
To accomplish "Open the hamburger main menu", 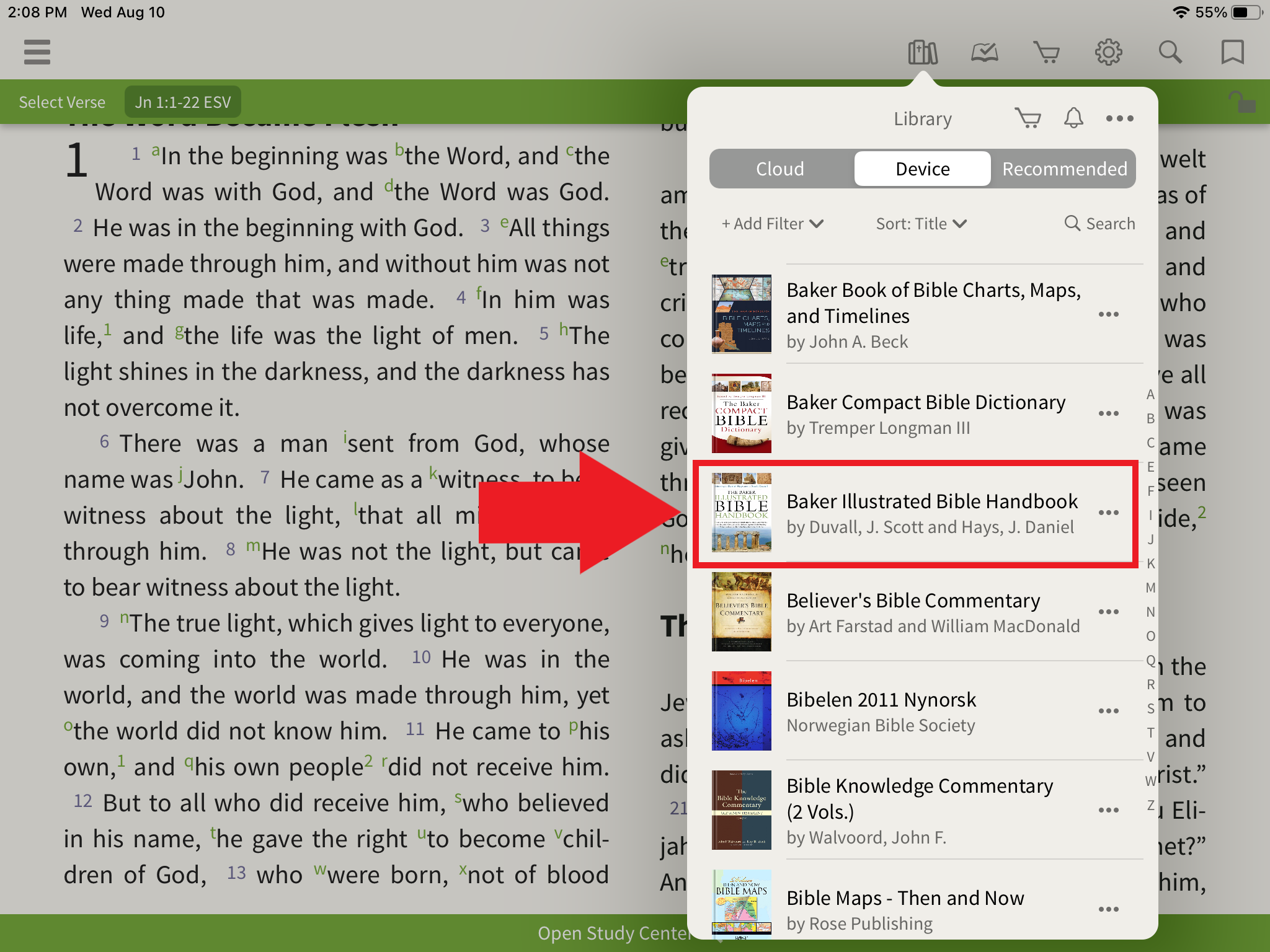I will coord(37,52).
